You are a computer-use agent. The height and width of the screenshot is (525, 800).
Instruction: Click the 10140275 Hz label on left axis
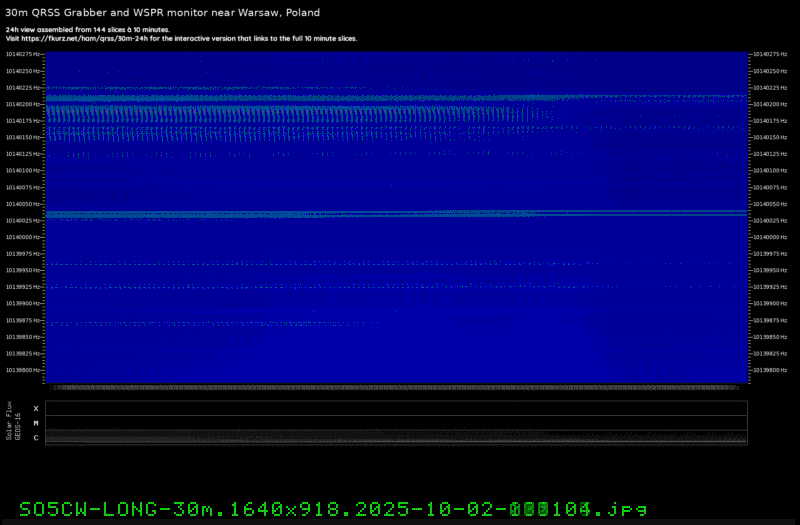[x=24, y=54]
